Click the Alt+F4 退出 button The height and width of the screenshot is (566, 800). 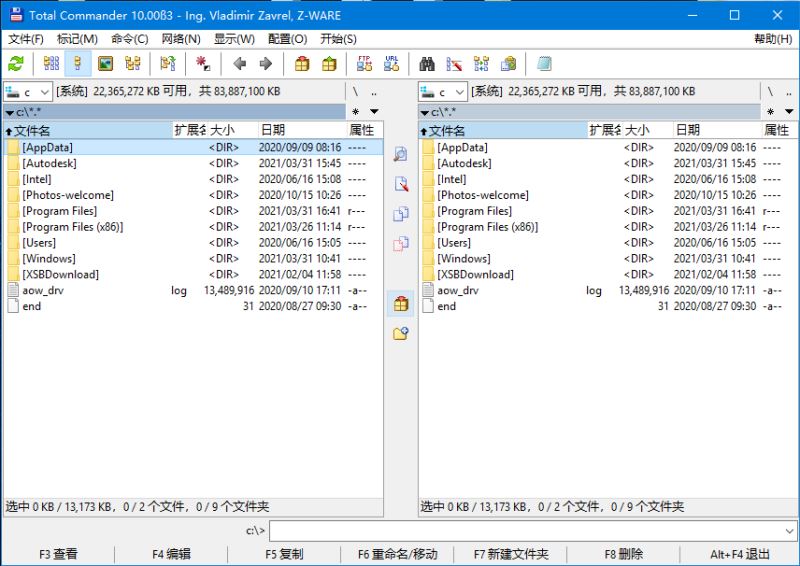739,554
